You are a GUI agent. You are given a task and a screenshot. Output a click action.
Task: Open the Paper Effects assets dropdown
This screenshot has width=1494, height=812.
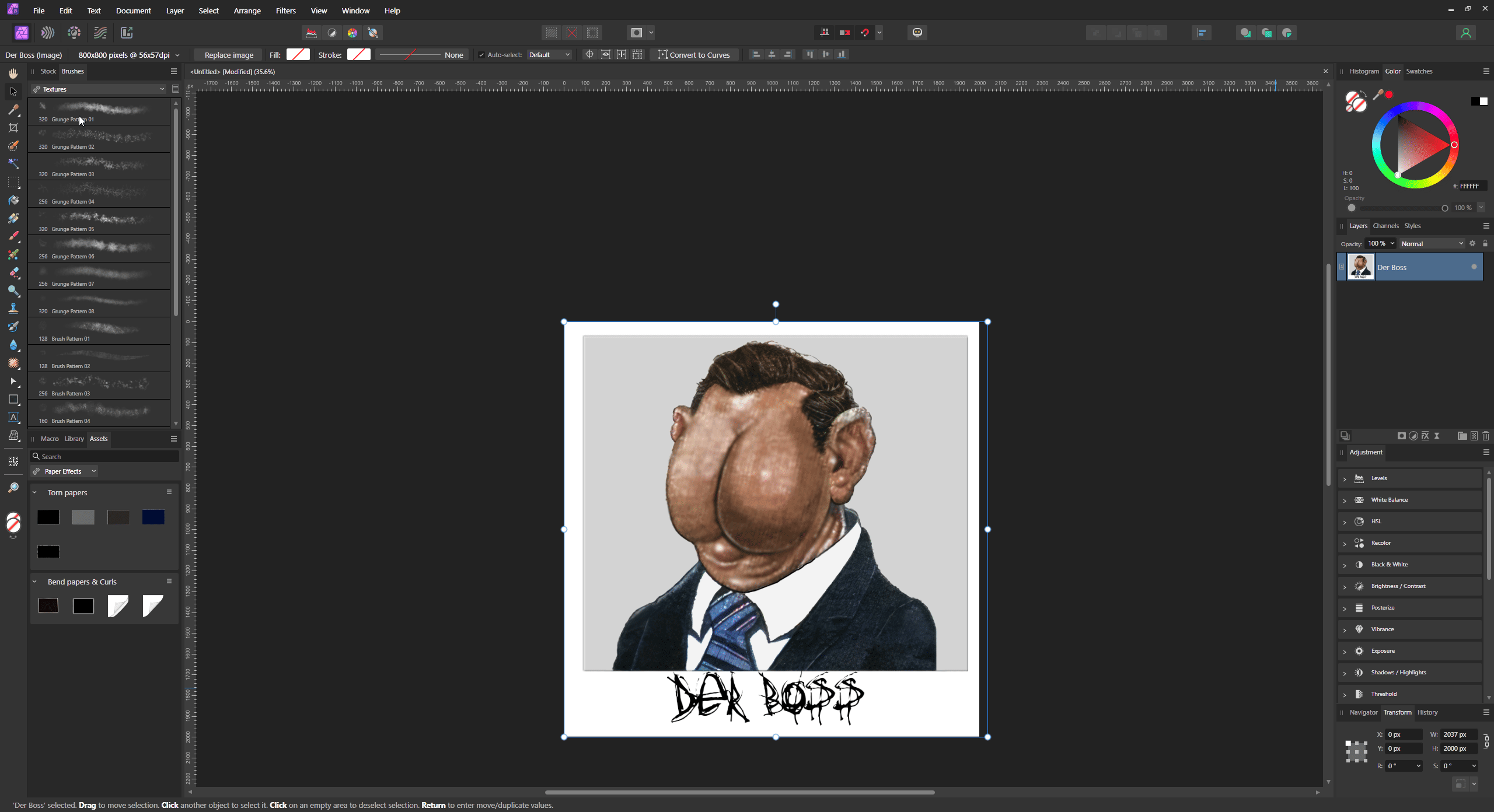coord(65,471)
